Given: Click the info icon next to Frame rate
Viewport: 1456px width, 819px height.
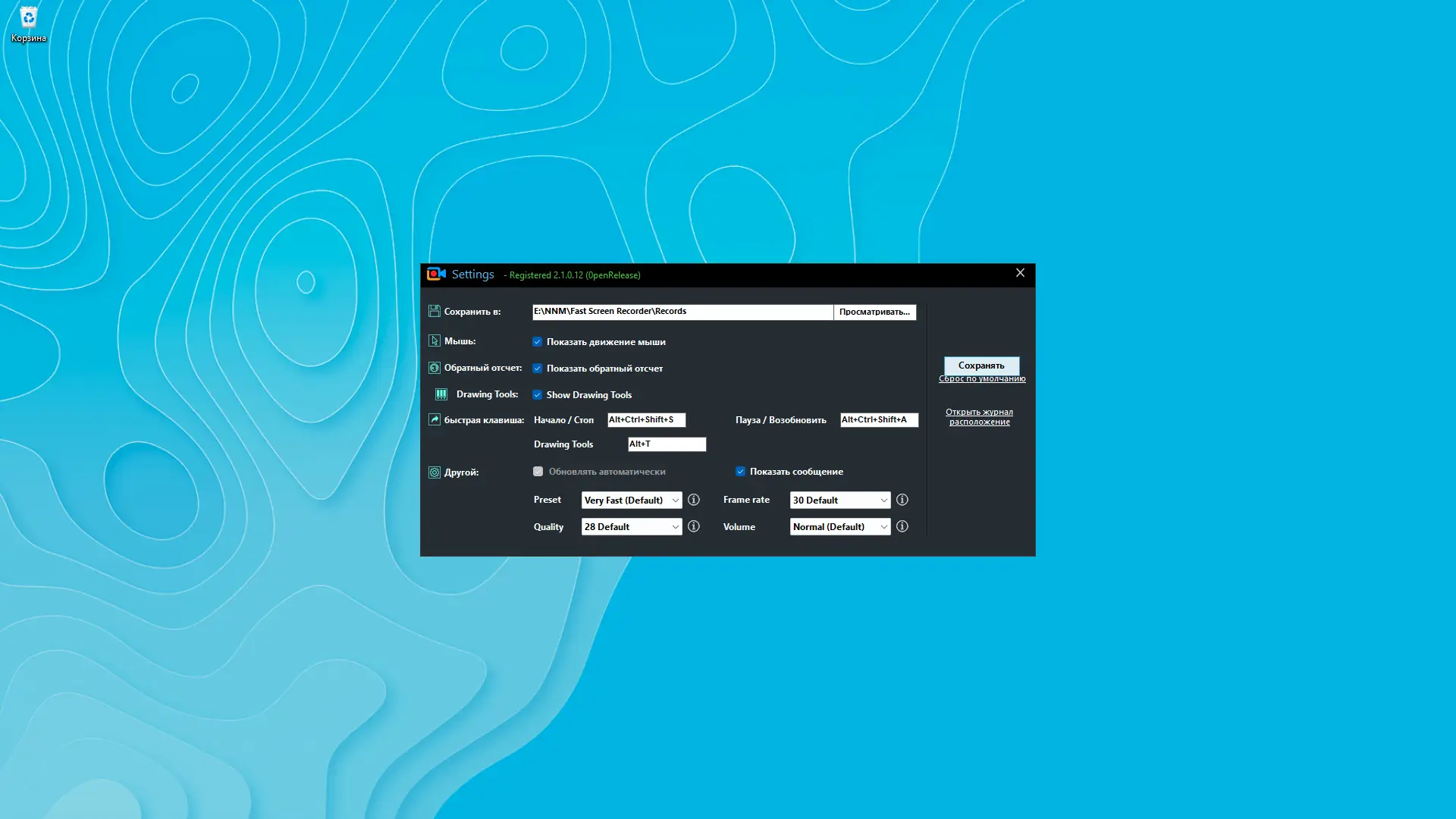Looking at the screenshot, I should pos(902,500).
